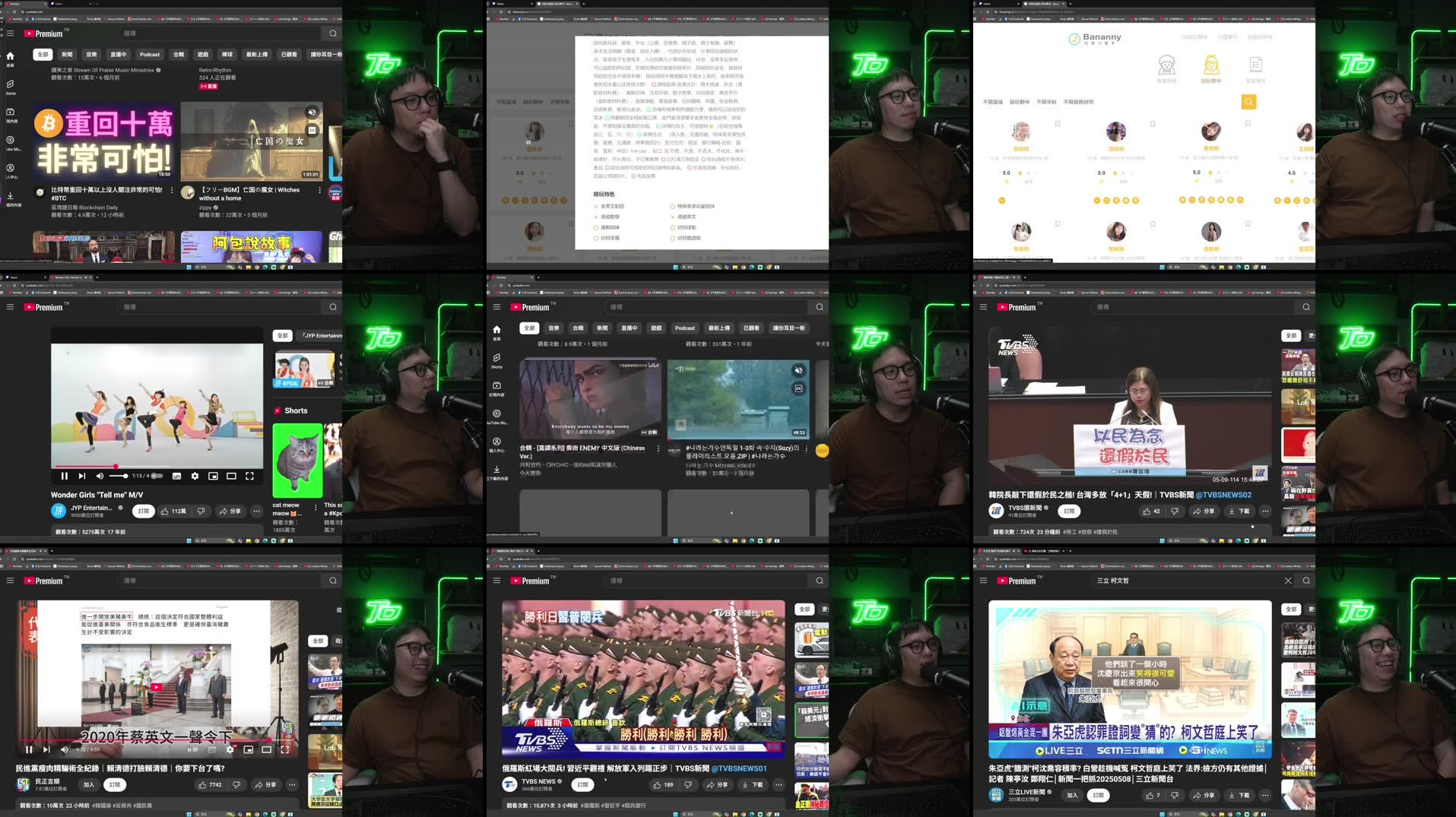
Task: Toggle autoplay switch in 民正言順 player
Action: pos(193,749)
